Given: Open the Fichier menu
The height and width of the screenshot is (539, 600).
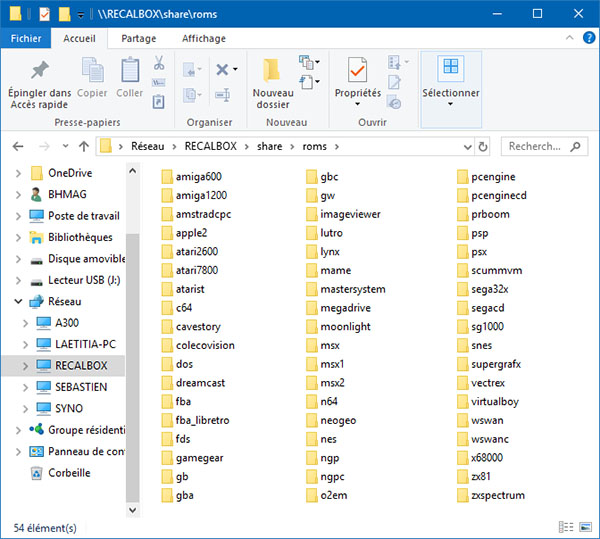Looking at the screenshot, I should pyautogui.click(x=26, y=38).
